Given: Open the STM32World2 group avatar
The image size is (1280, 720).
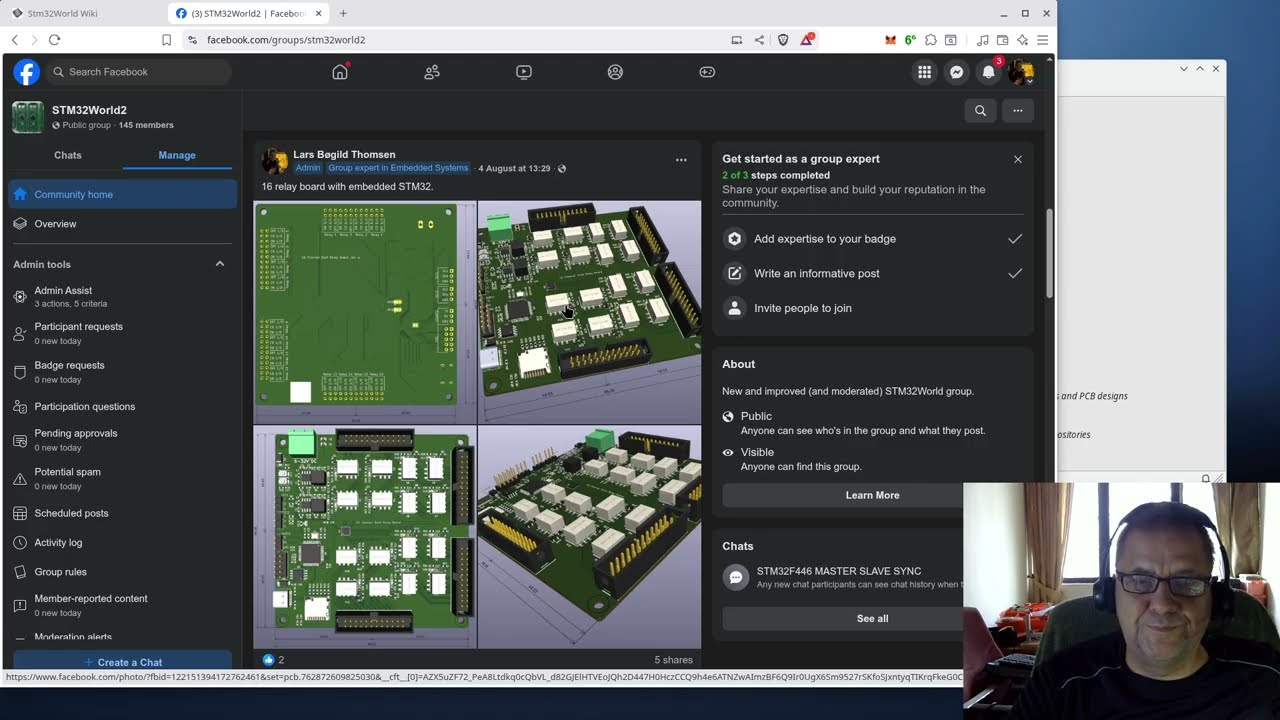Looking at the screenshot, I should (28, 117).
